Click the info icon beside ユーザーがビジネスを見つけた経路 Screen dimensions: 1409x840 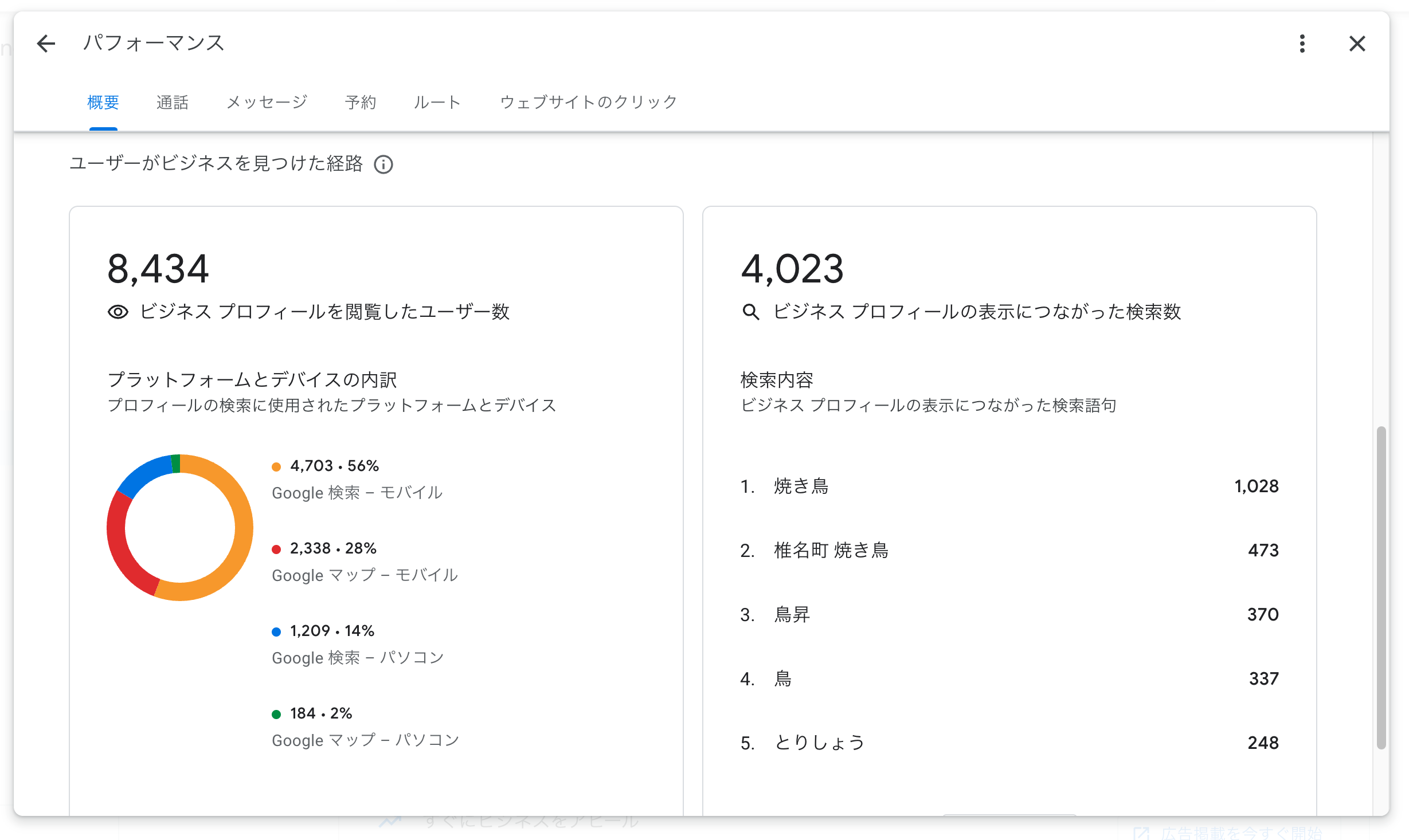(383, 165)
